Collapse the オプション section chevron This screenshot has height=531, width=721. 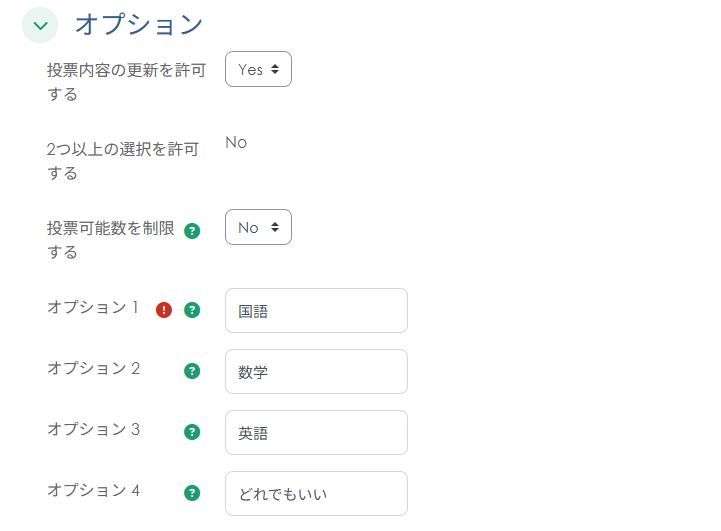(x=40, y=25)
